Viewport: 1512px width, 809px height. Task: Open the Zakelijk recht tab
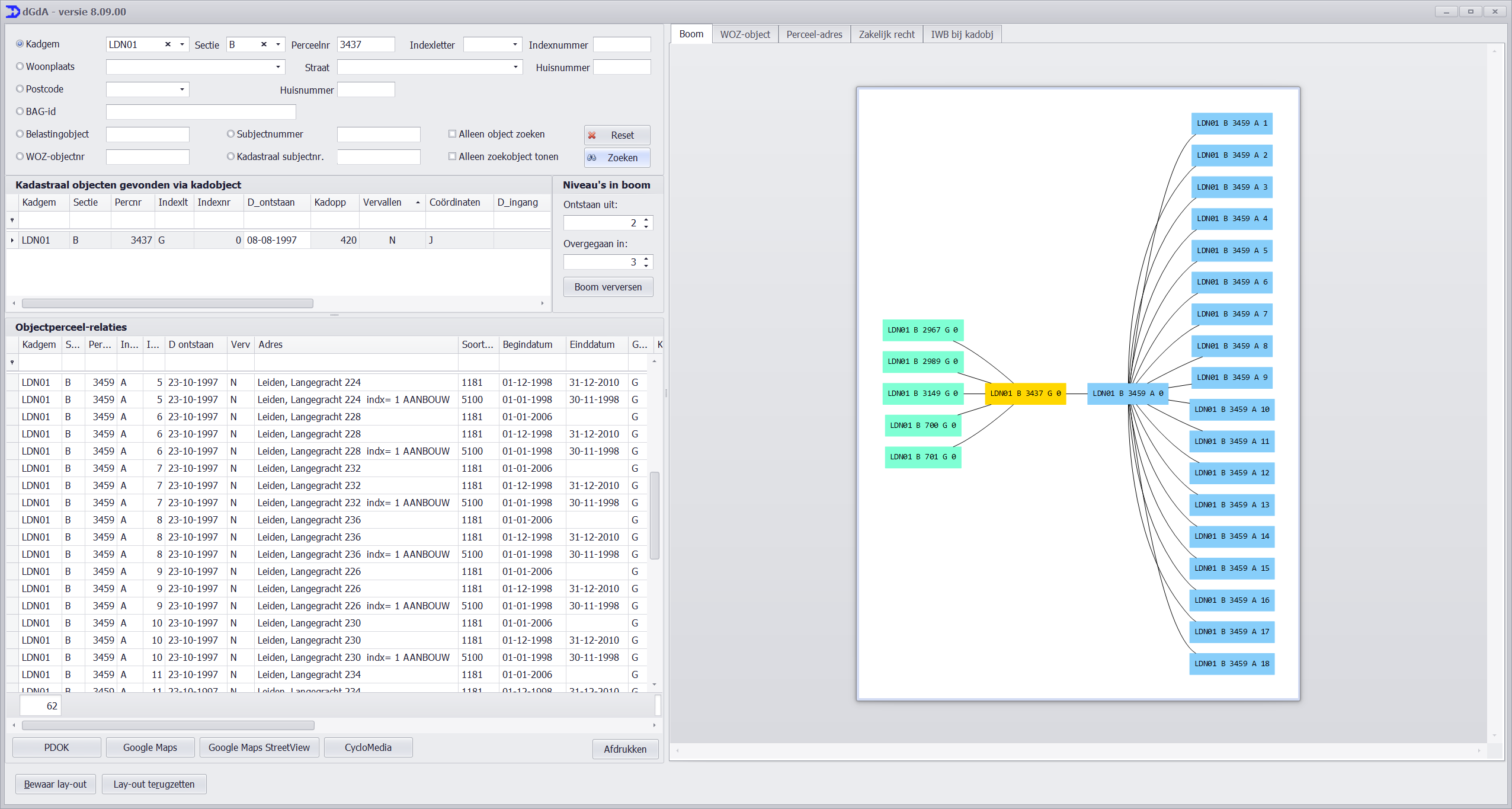(886, 34)
